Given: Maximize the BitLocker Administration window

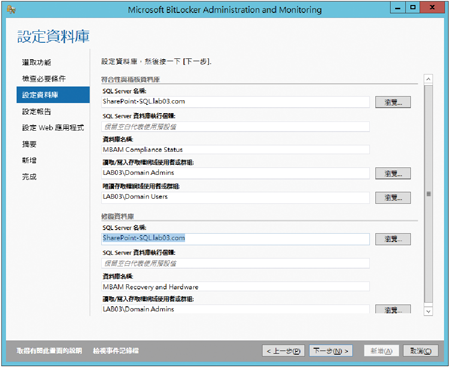Looking at the screenshot, I should click(x=413, y=8).
